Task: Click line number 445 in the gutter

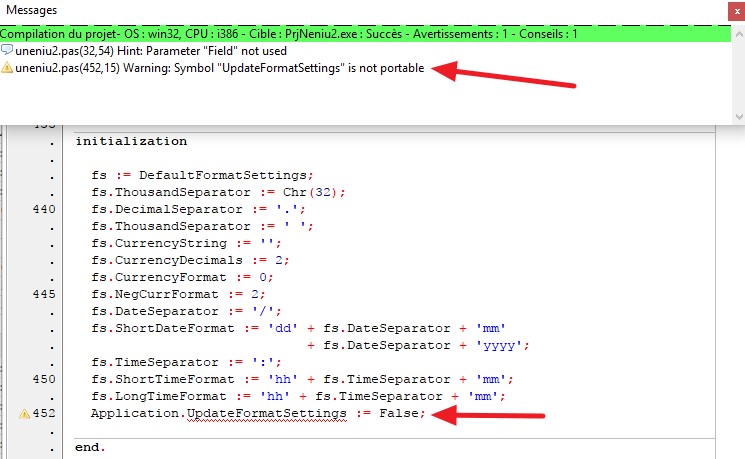Action: [44, 294]
